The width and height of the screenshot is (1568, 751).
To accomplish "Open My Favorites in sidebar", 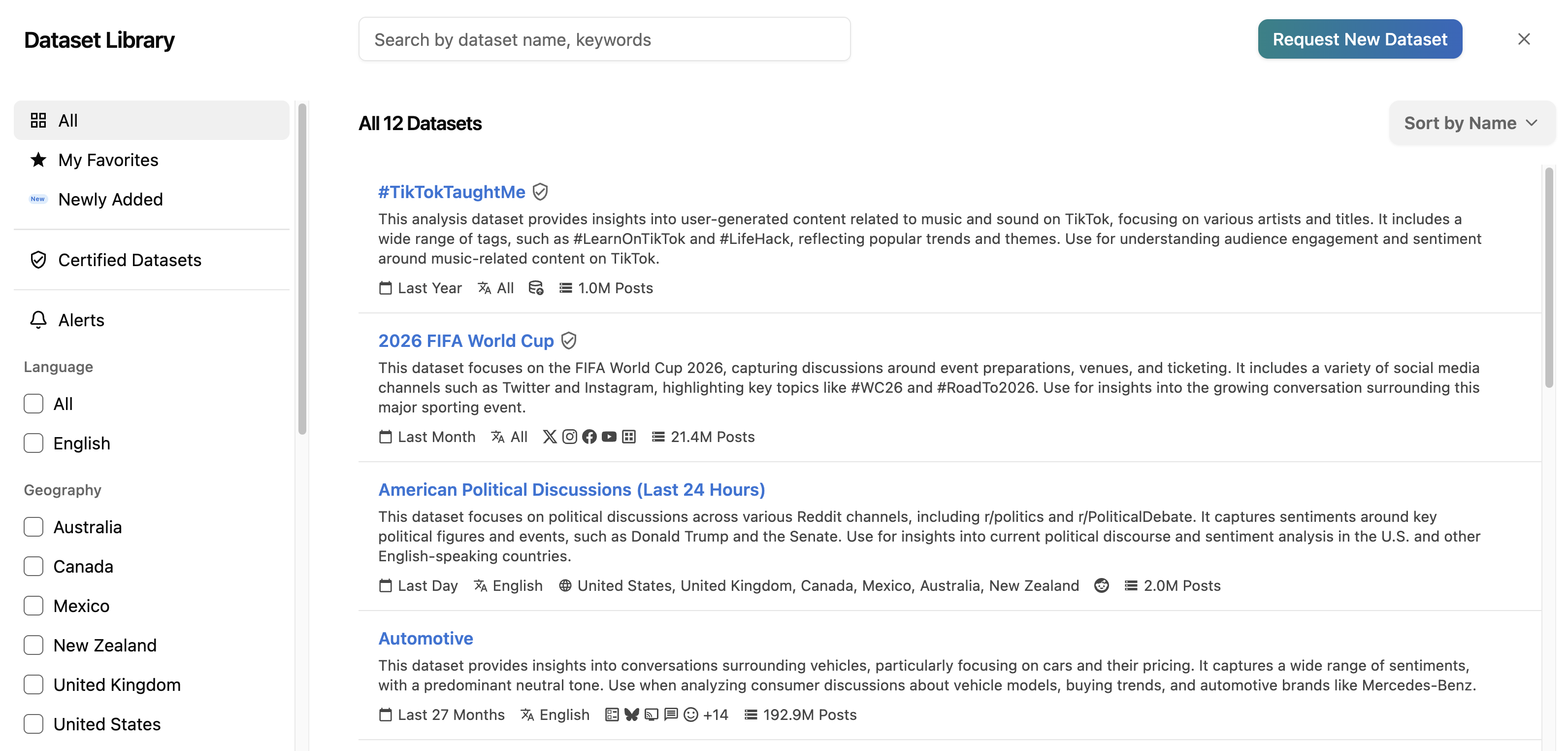I will click(152, 160).
